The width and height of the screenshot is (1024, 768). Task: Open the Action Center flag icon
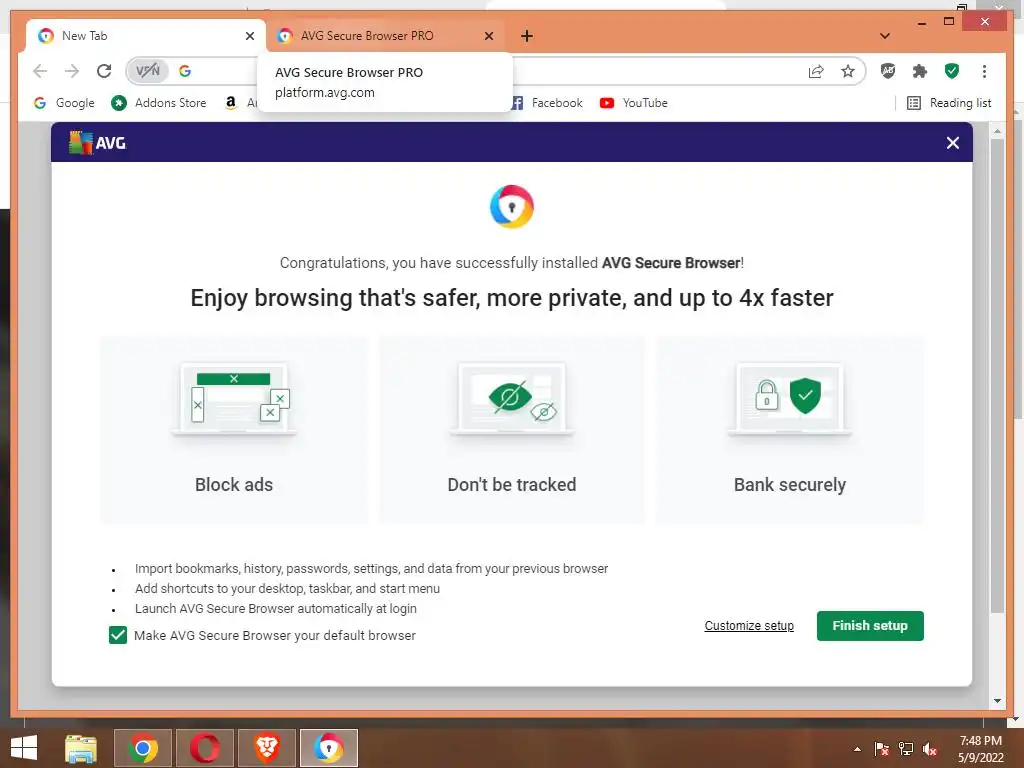tap(881, 749)
